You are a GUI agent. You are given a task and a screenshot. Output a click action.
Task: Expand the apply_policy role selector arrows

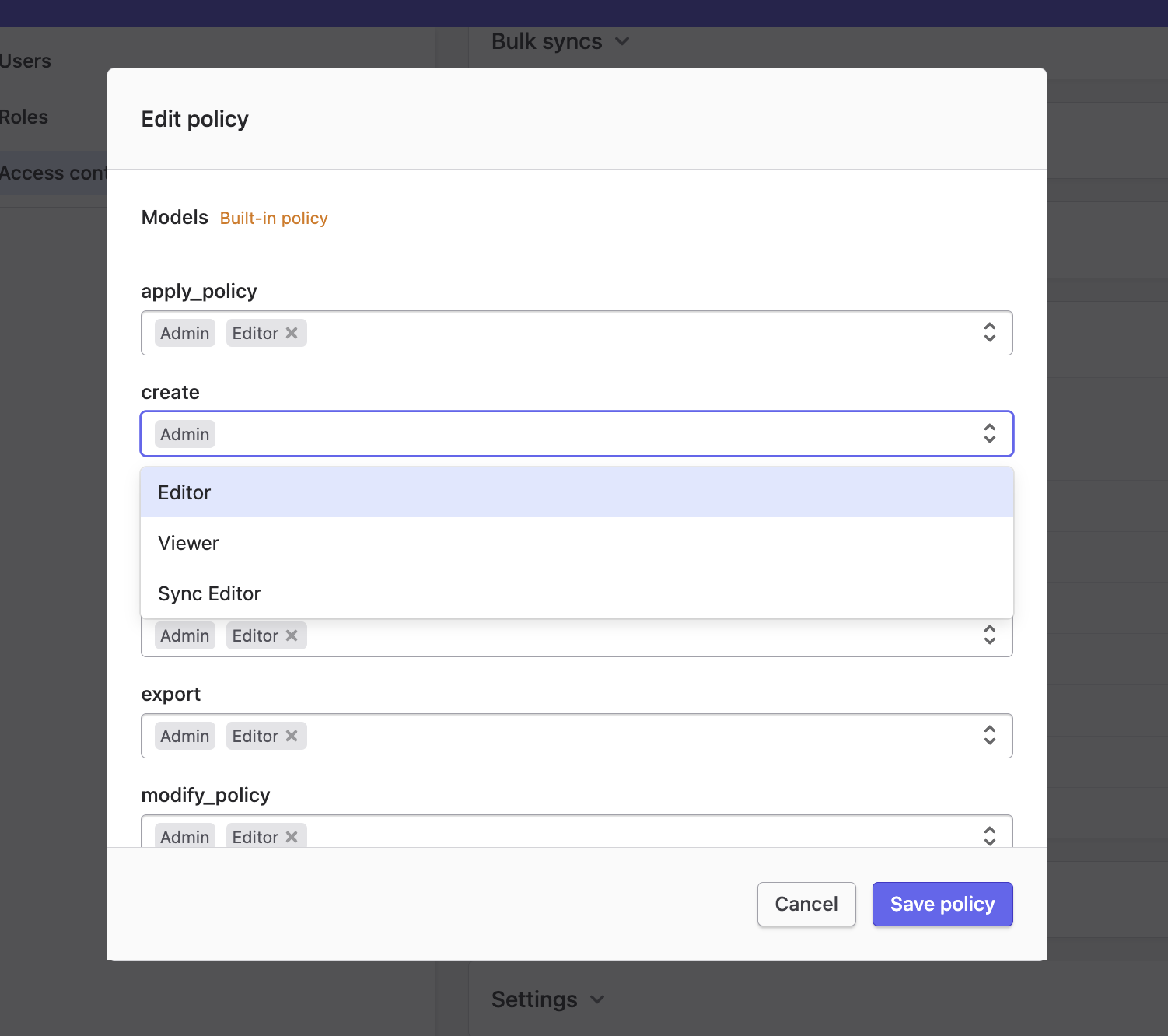click(x=989, y=333)
